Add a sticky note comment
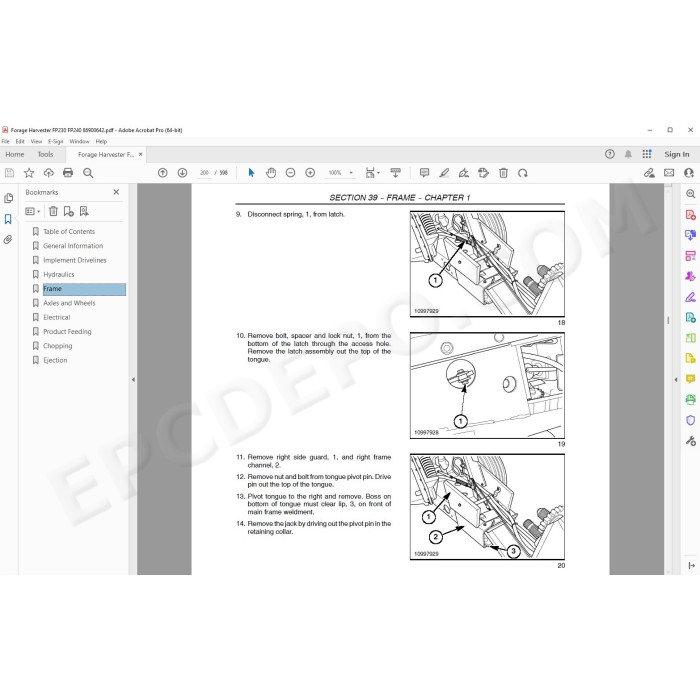The width and height of the screenshot is (700, 700). (425, 173)
